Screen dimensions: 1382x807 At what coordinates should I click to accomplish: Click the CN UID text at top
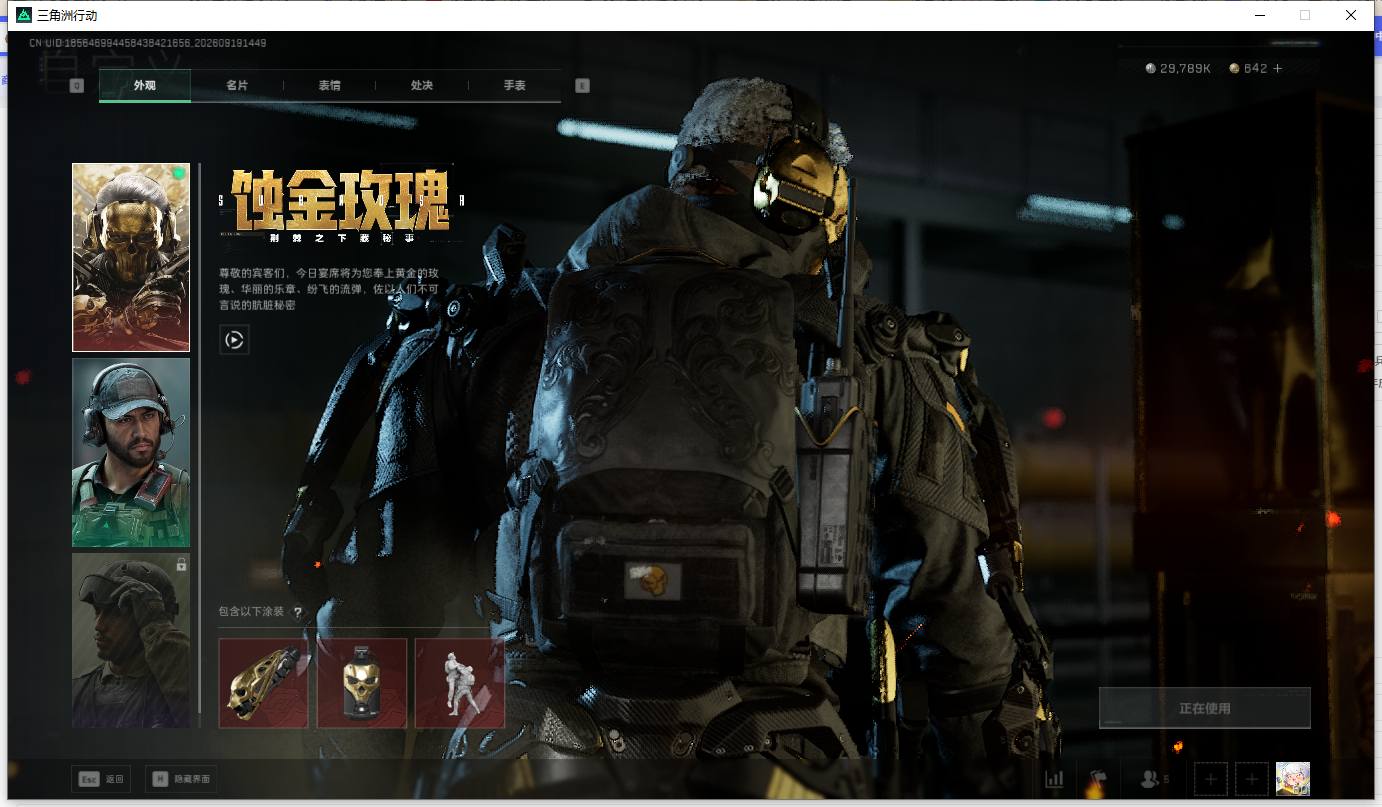147,43
